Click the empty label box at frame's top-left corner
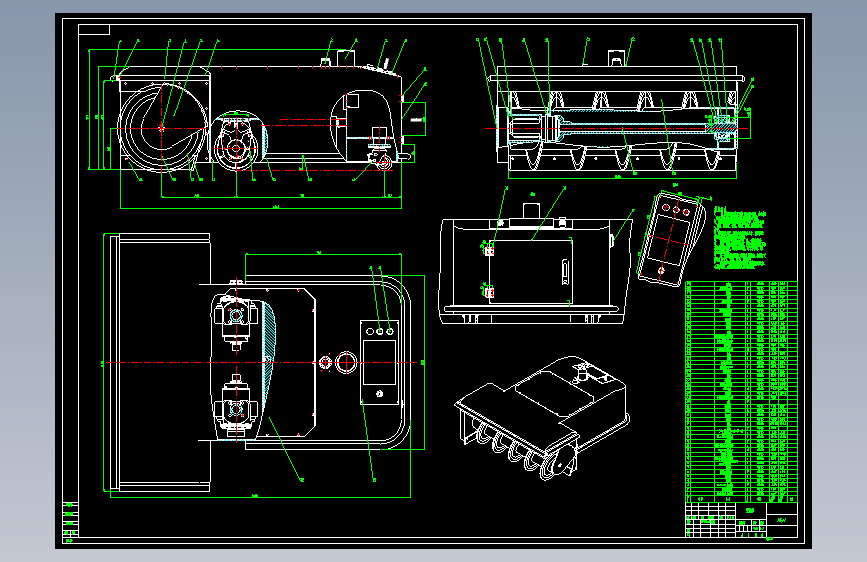 94,29
